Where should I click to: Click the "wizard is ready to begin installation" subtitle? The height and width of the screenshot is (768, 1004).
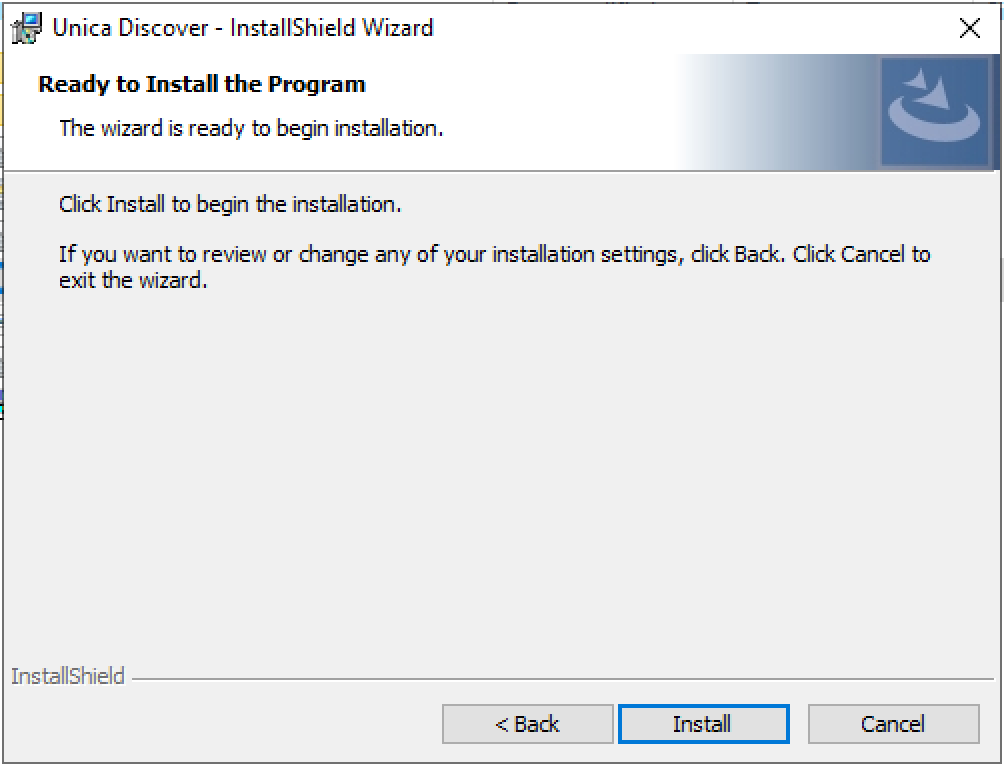[x=251, y=128]
